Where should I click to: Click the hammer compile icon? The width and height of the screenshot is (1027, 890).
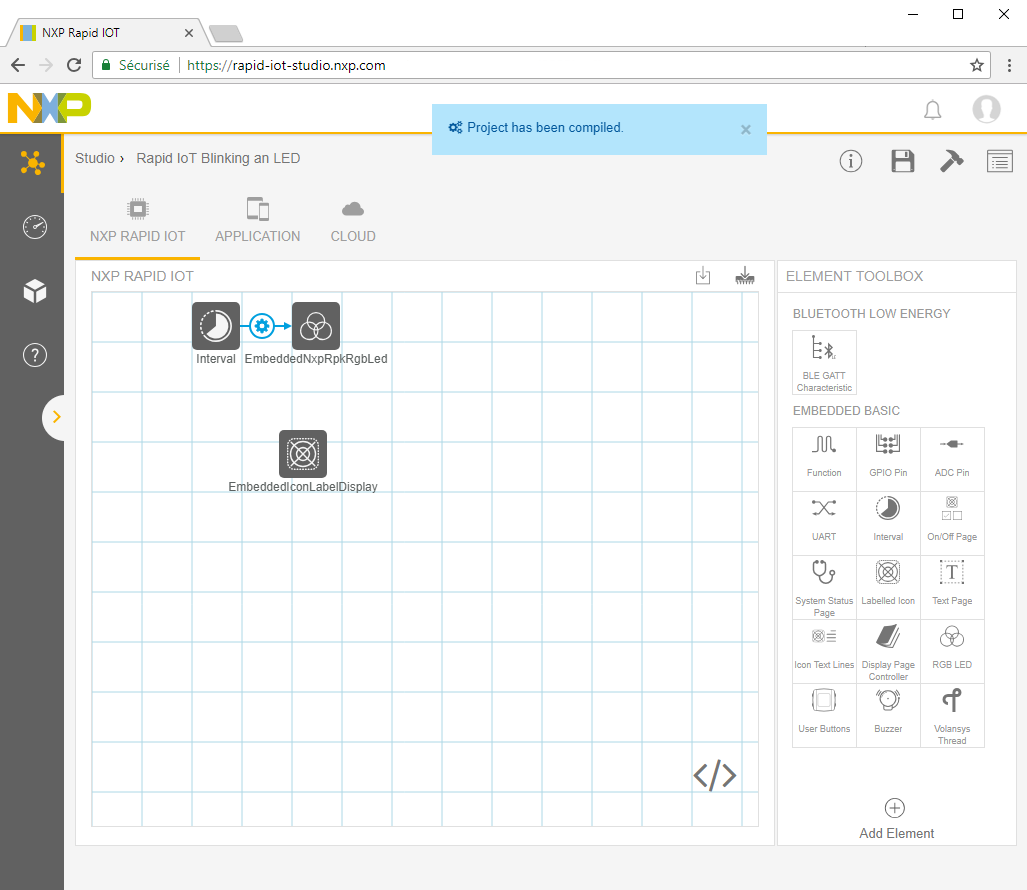951,161
